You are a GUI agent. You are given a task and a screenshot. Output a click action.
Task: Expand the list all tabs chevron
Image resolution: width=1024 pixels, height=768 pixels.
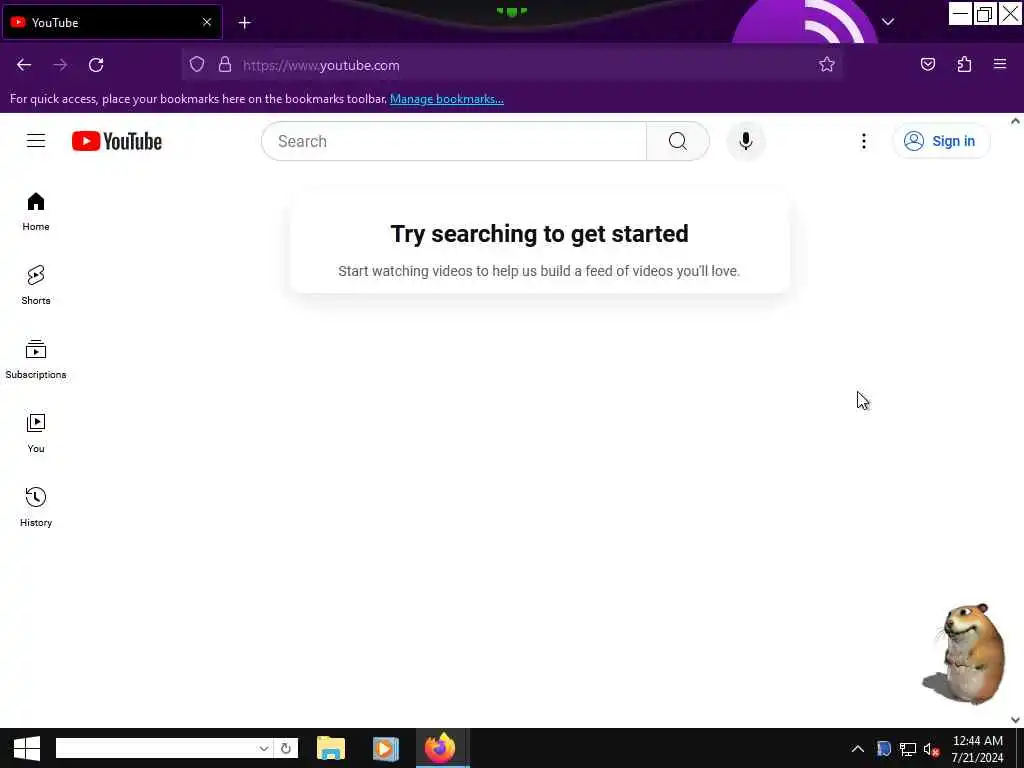click(888, 22)
